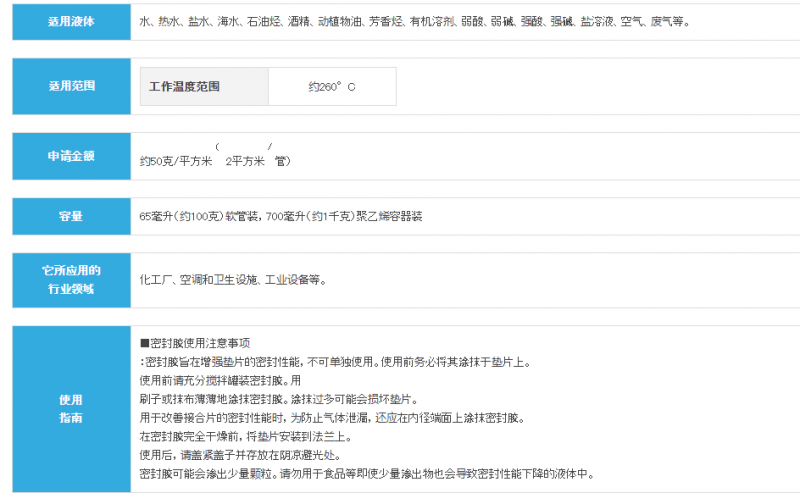Click the 化工厂、空调和卫生设施 industry text
The width and height of the screenshot is (800, 493).
tap(232, 280)
